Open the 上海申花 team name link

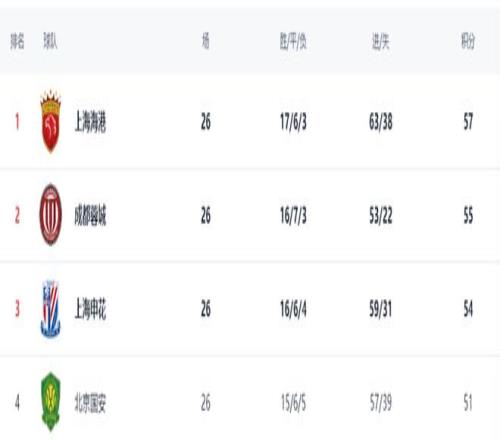[90, 309]
